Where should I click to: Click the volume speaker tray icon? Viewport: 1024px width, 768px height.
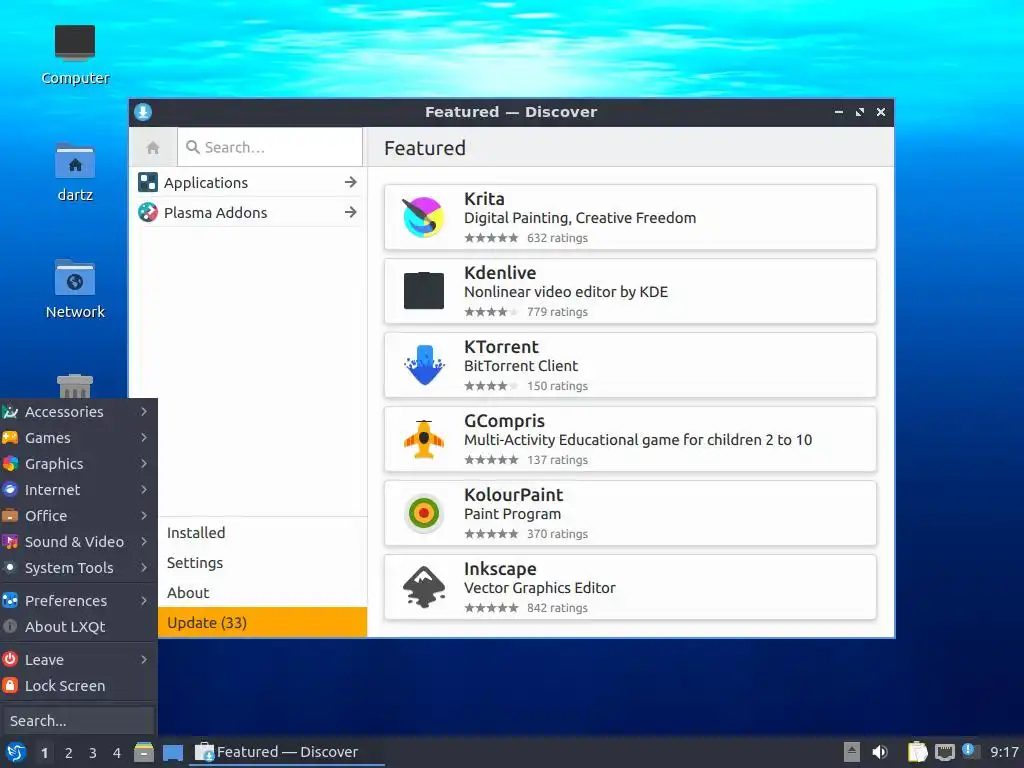pos(880,752)
